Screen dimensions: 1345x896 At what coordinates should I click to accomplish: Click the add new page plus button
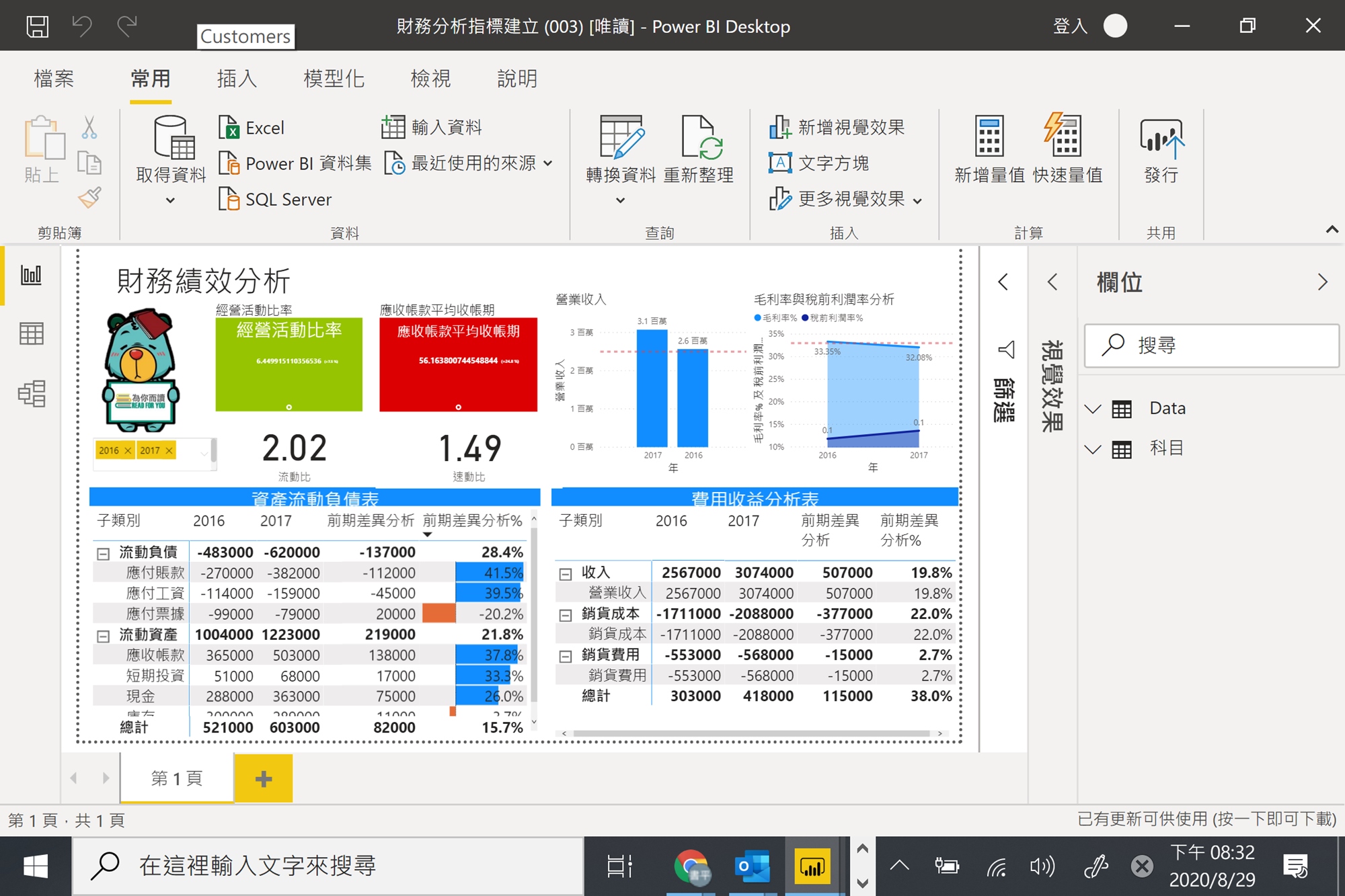(x=264, y=778)
